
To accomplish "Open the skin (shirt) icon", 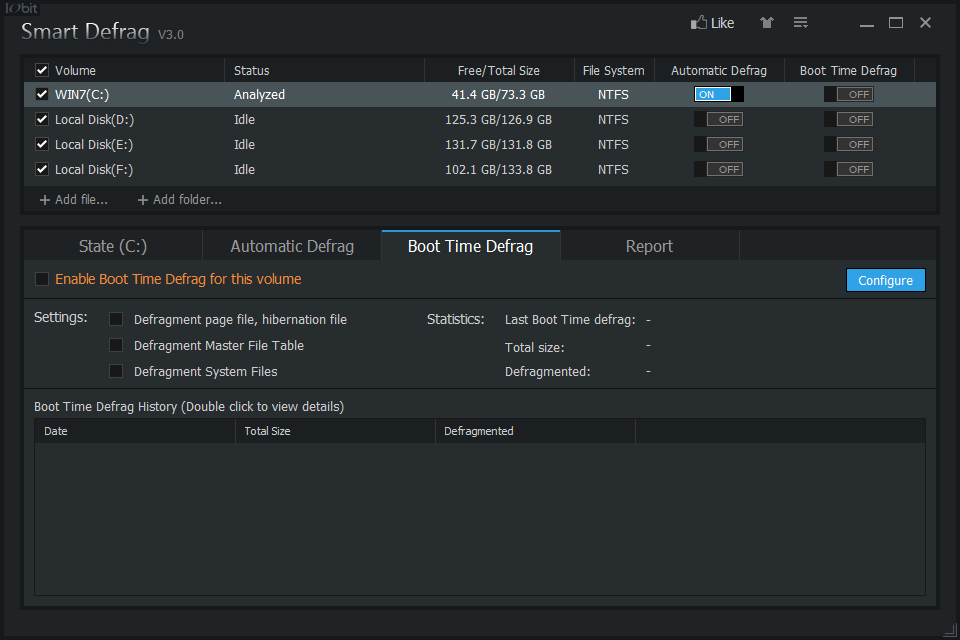I will (767, 23).
